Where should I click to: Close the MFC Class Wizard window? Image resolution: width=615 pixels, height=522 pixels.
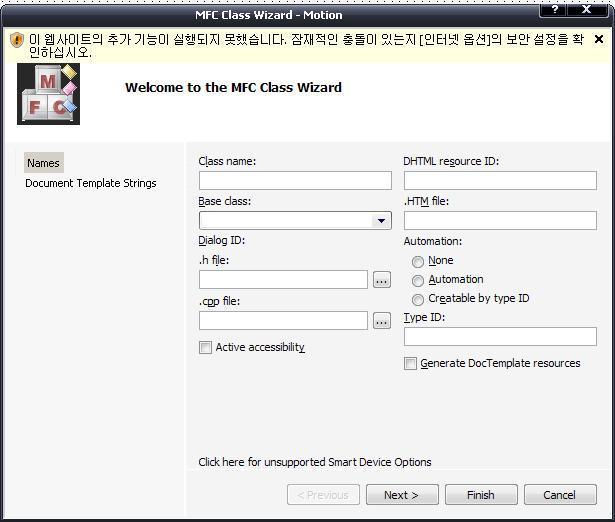pos(587,9)
